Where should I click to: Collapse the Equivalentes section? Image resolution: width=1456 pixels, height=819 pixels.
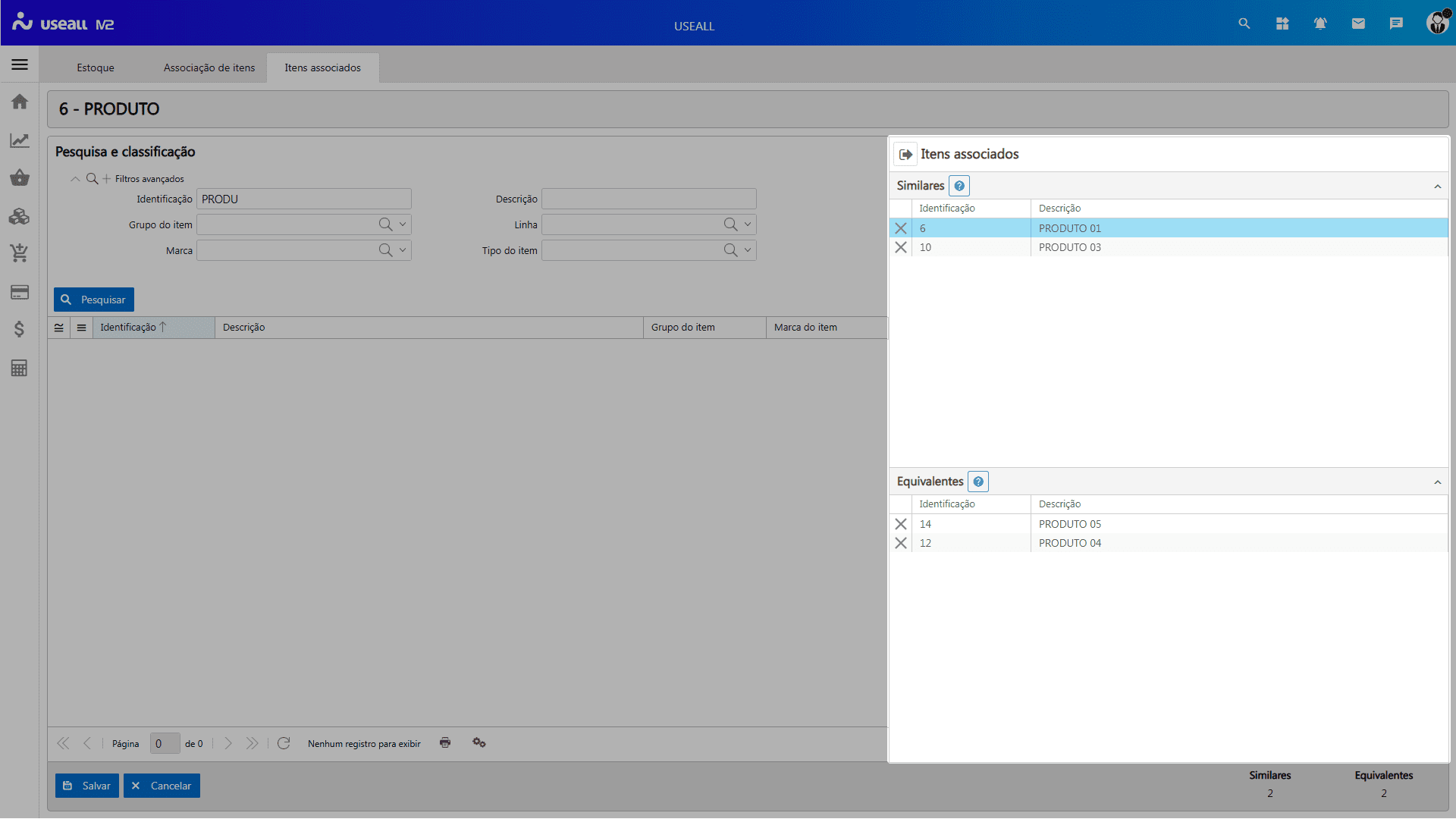(1437, 482)
